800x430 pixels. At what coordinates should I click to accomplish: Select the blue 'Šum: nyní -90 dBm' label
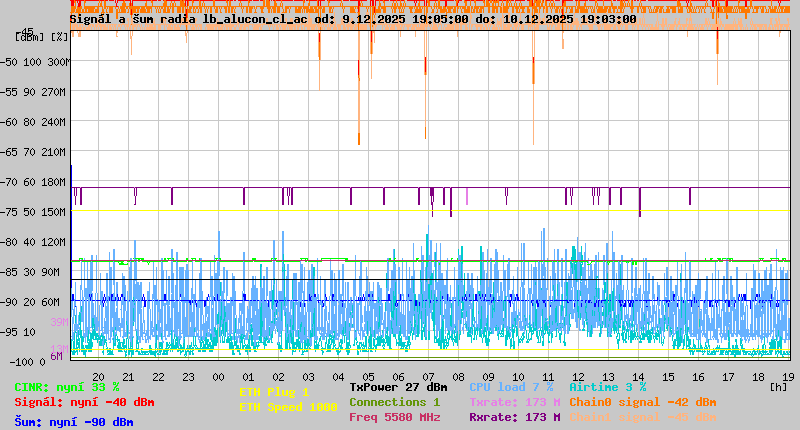coord(74,421)
